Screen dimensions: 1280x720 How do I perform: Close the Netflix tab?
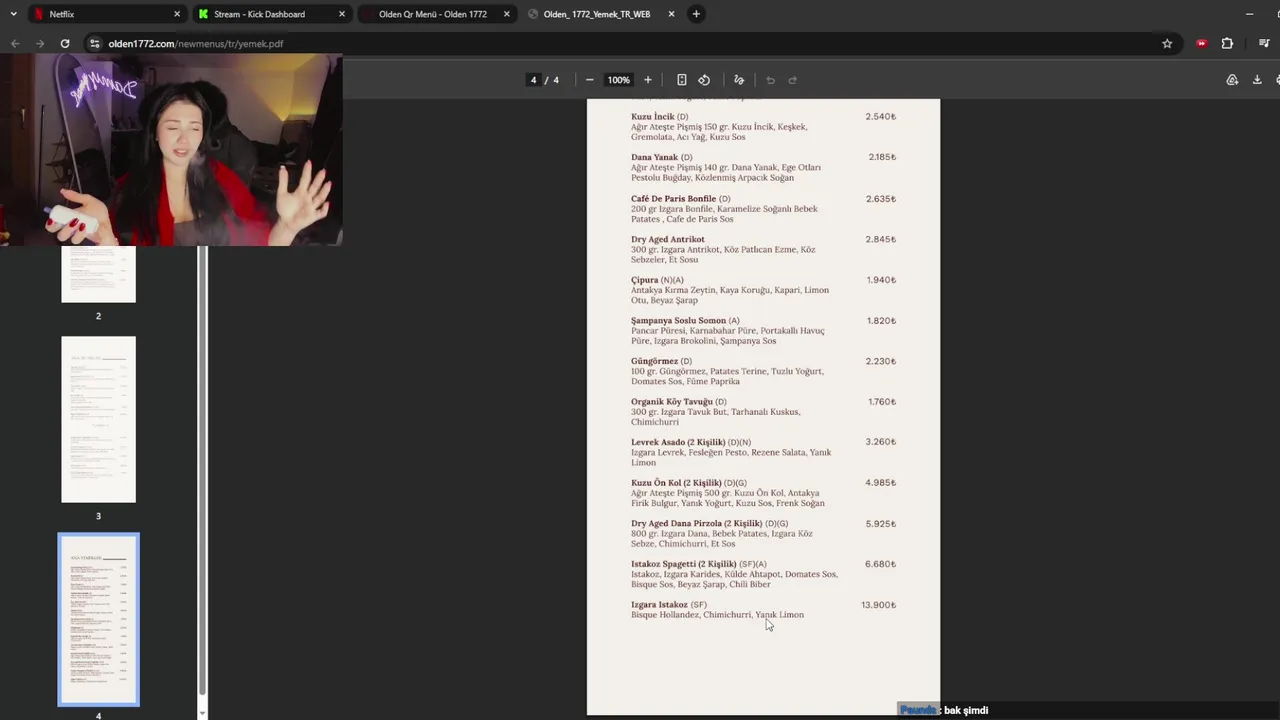tap(177, 14)
